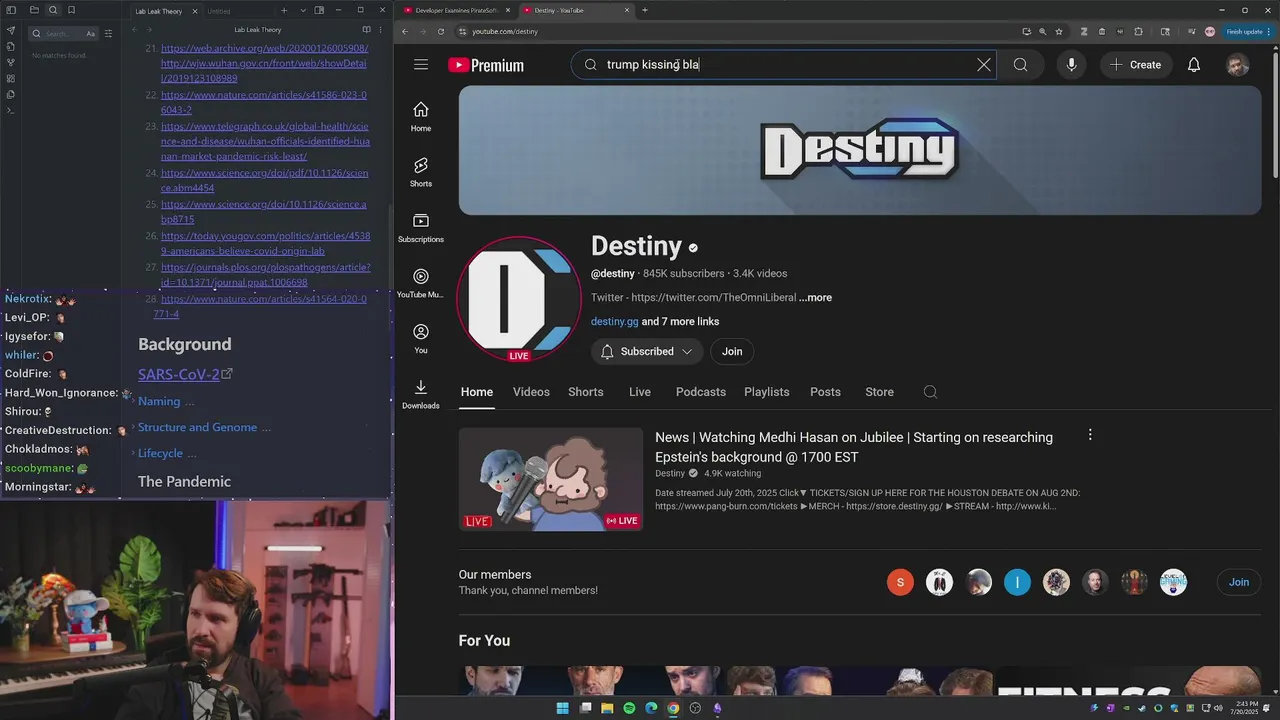This screenshot has height=720, width=1280.
Task: Open the live stream video title
Action: [854, 447]
